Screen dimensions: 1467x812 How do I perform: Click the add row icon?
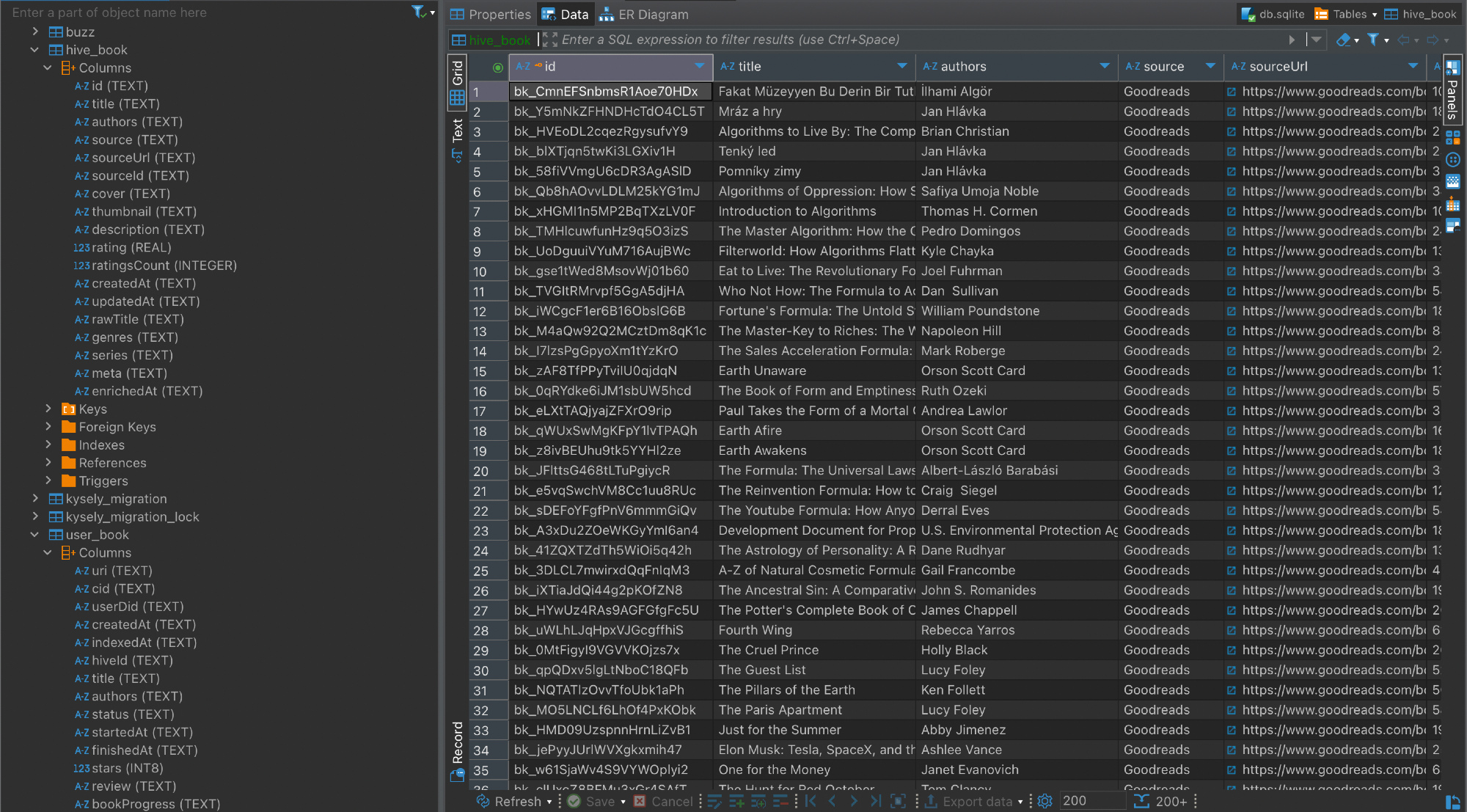[736, 801]
